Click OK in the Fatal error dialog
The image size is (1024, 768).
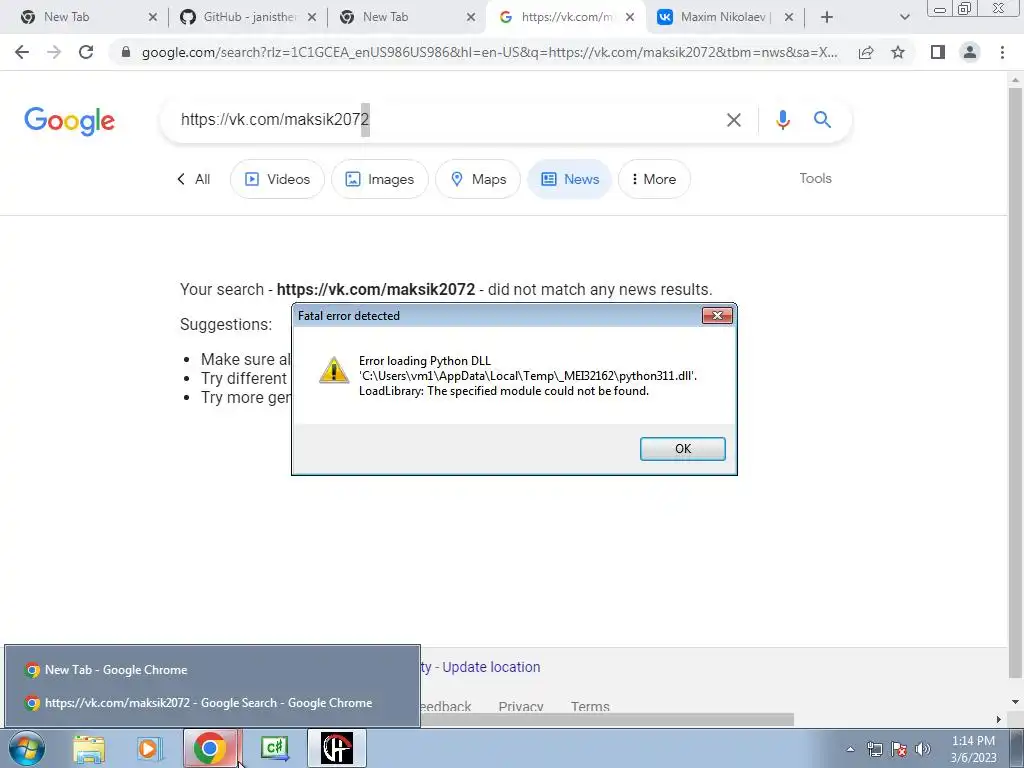[682, 449]
